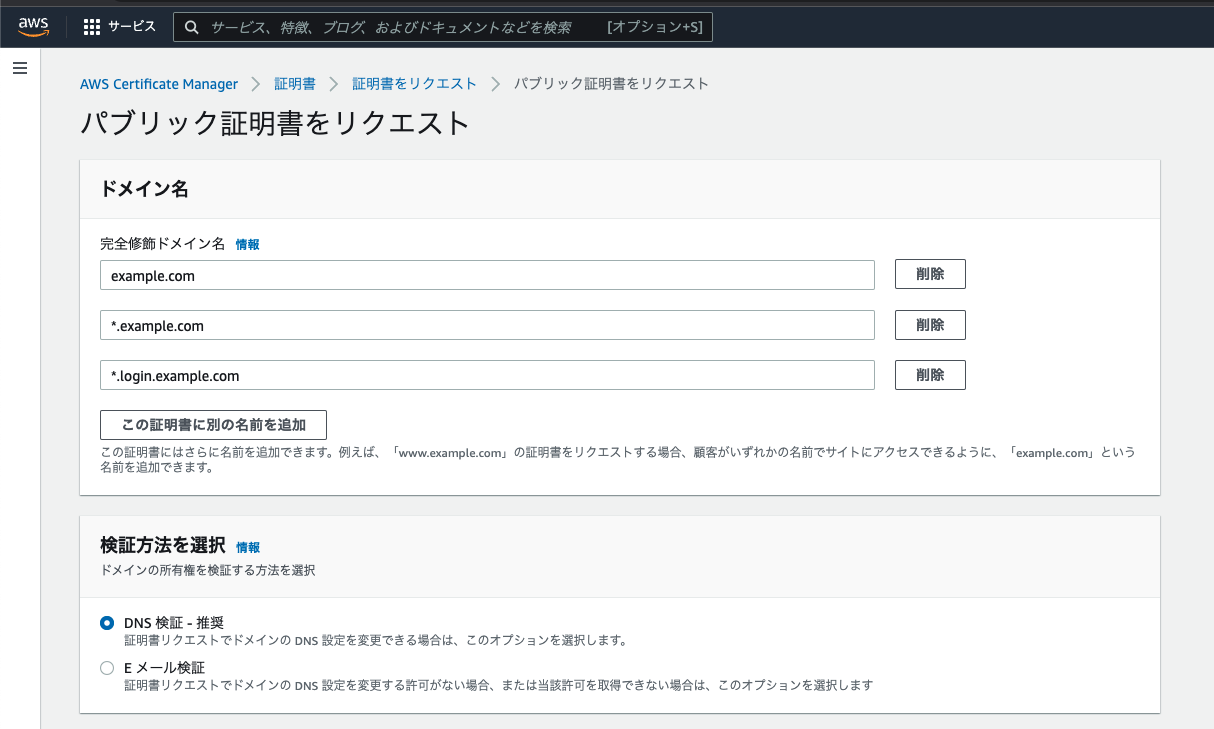Select E メール検証 radio option
The width and height of the screenshot is (1214, 729).
click(107, 668)
